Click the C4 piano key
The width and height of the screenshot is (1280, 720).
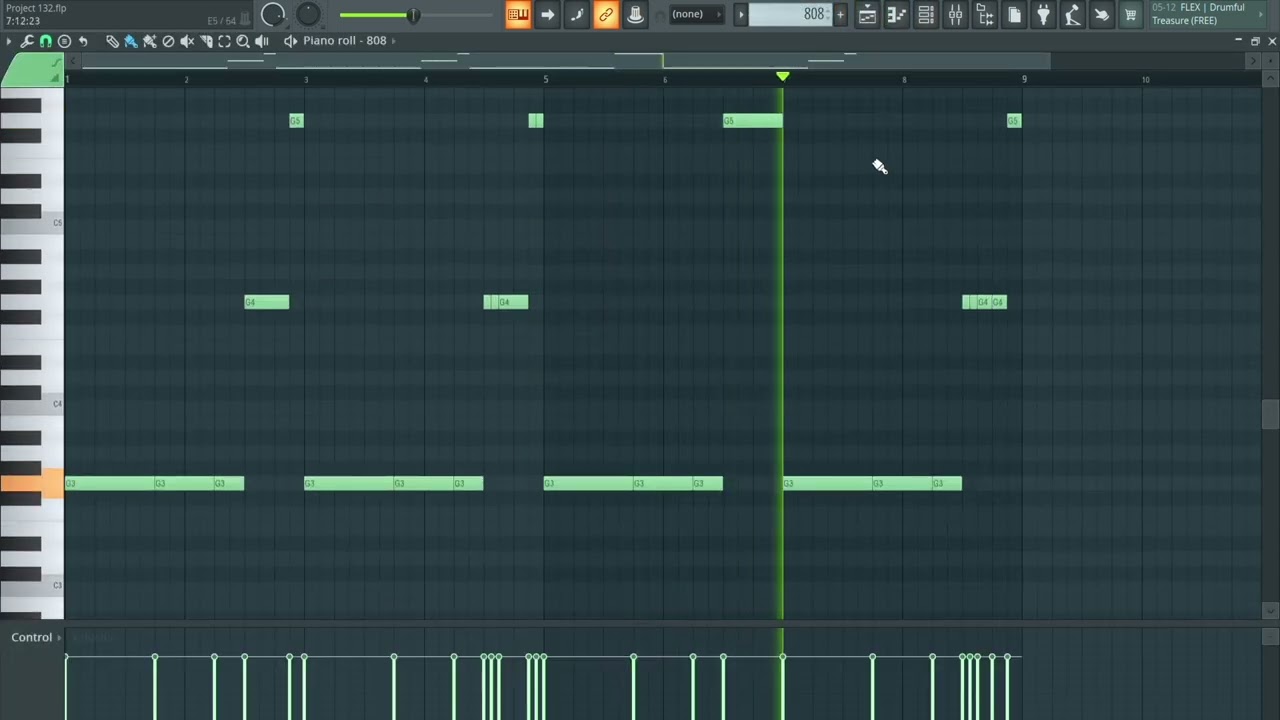[x=32, y=405]
